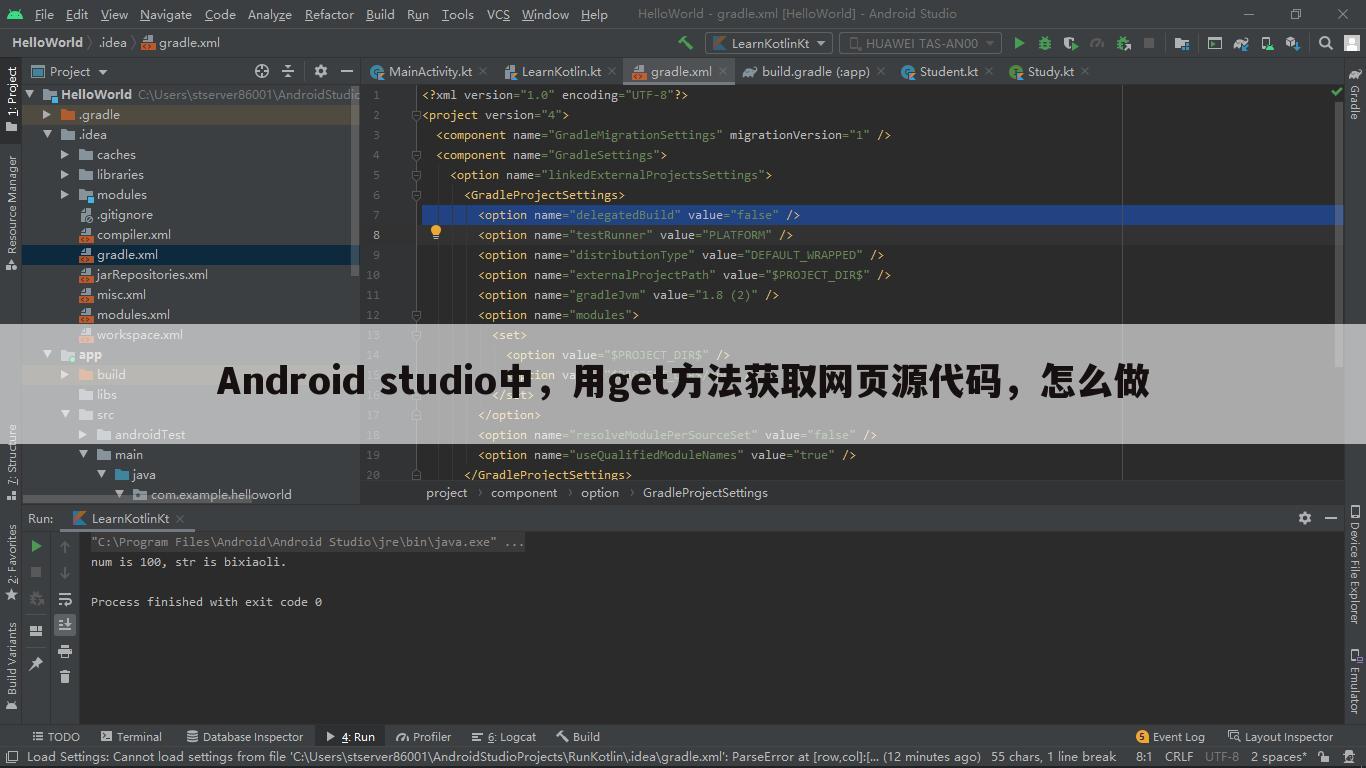This screenshot has height=768, width=1366.
Task: Rerun LearnKotlinKt using green play icon
Action: point(36,546)
